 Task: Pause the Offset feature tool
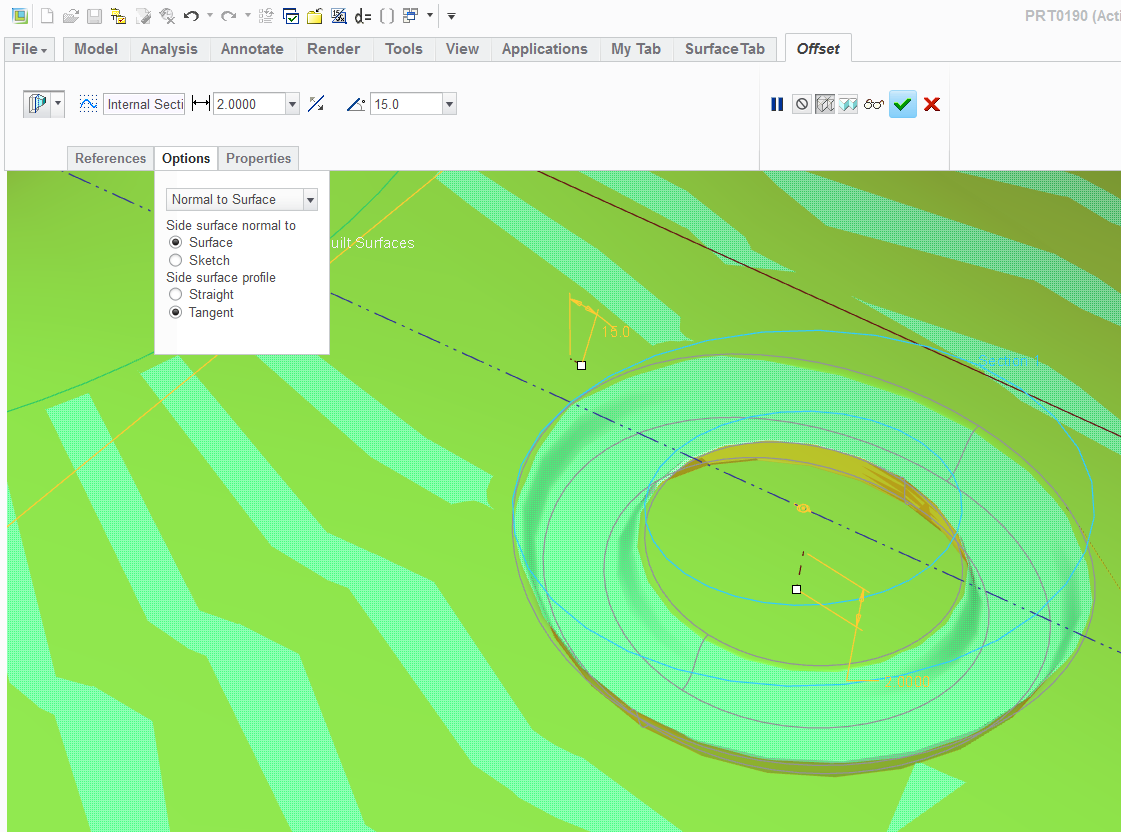point(777,104)
